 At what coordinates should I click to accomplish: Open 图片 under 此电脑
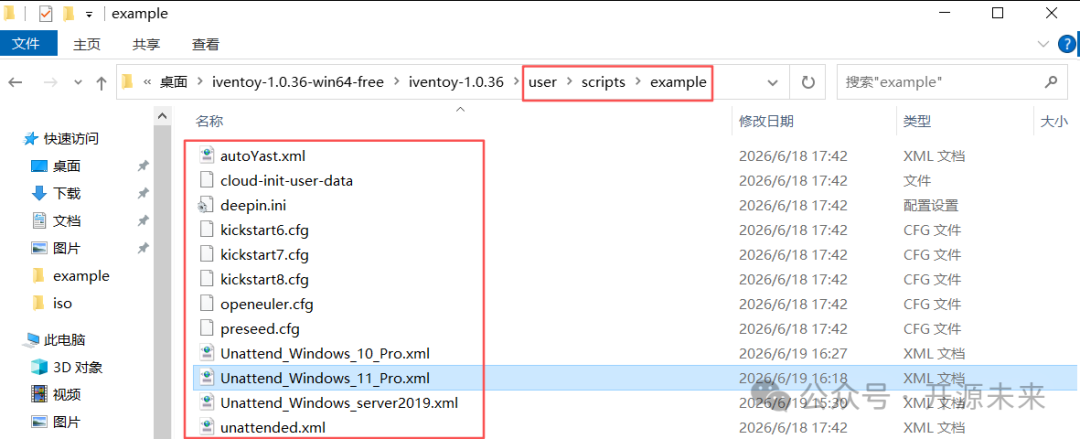(x=67, y=422)
